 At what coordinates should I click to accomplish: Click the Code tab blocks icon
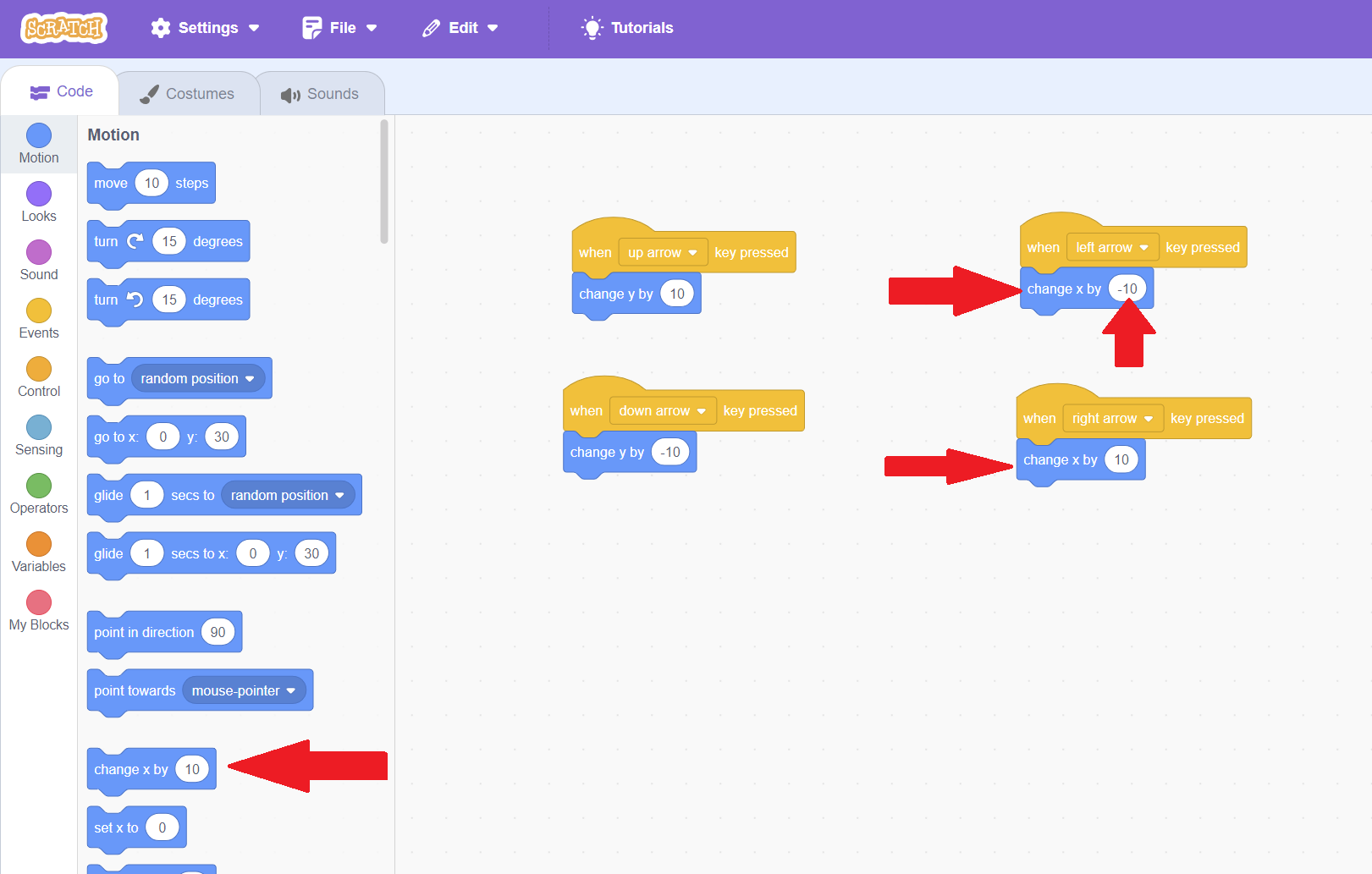click(x=40, y=92)
